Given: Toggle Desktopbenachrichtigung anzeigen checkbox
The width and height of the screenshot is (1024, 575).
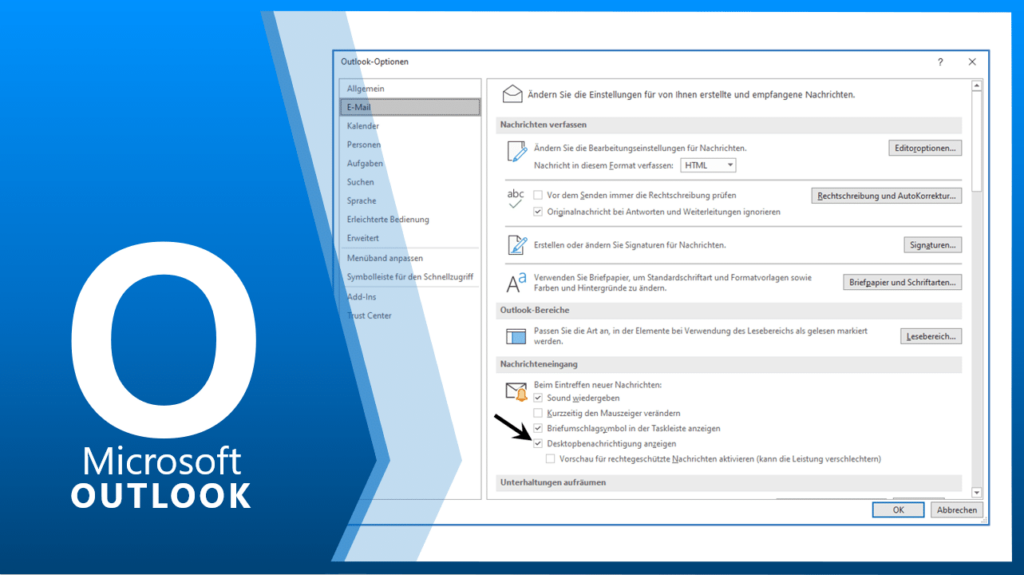Looking at the screenshot, I should pos(537,444).
